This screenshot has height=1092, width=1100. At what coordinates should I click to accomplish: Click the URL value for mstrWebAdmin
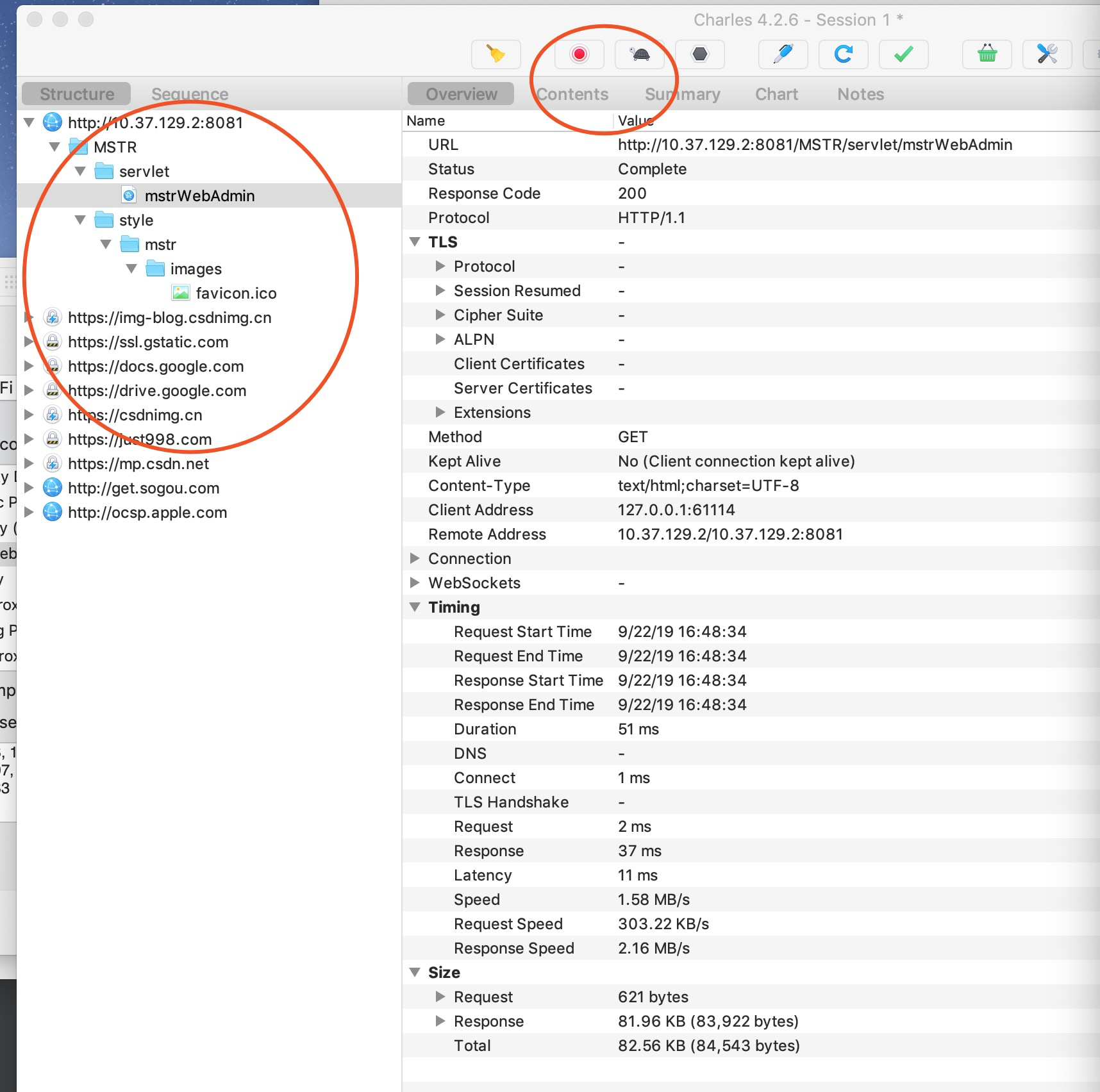pos(815,145)
